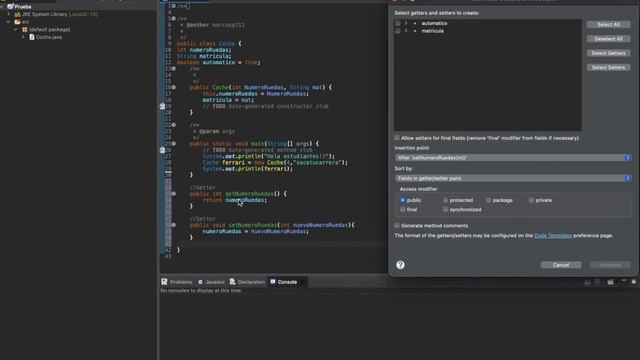This screenshot has height=360, width=640.
Task: Click the JRE System Library icon
Action: click(x=17, y=14)
